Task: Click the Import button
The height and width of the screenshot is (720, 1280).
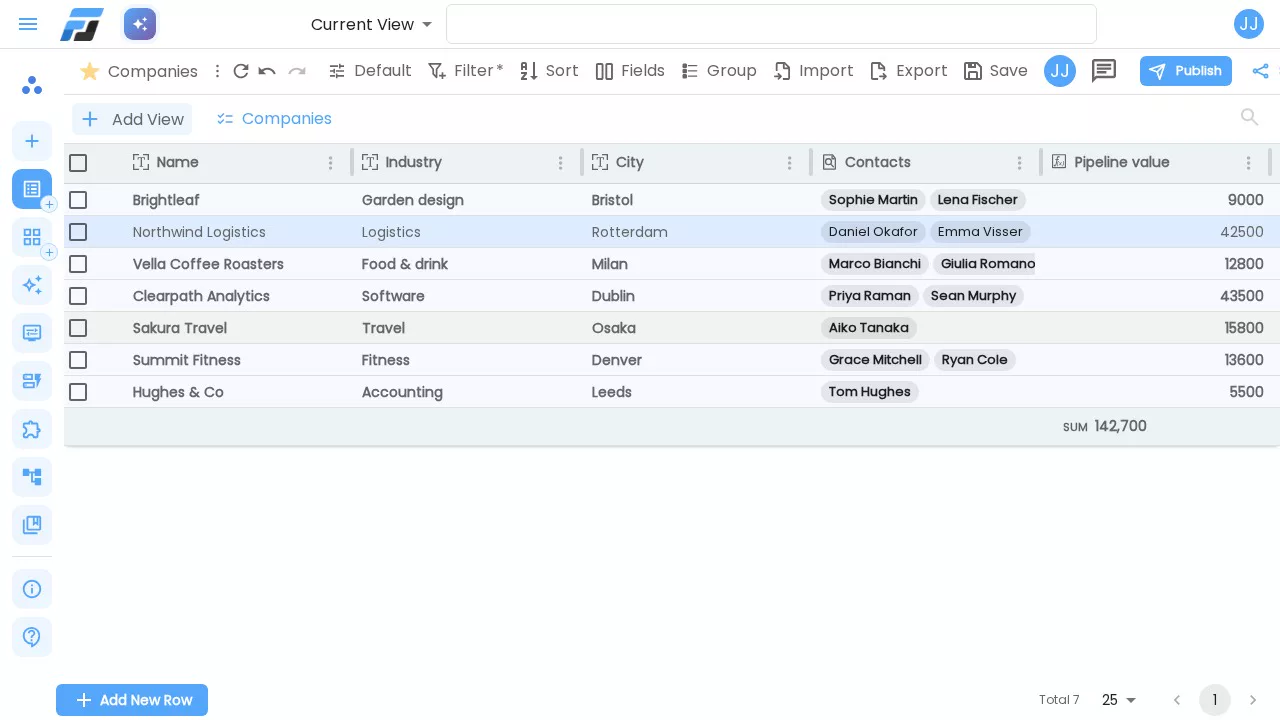Action: (x=813, y=71)
